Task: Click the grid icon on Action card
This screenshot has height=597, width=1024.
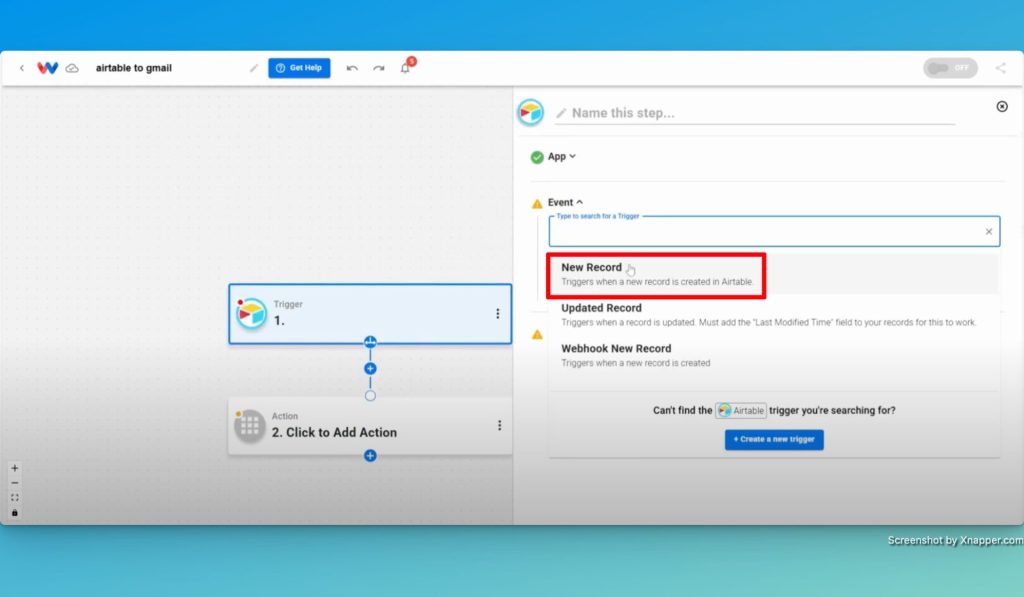Action: click(x=249, y=426)
